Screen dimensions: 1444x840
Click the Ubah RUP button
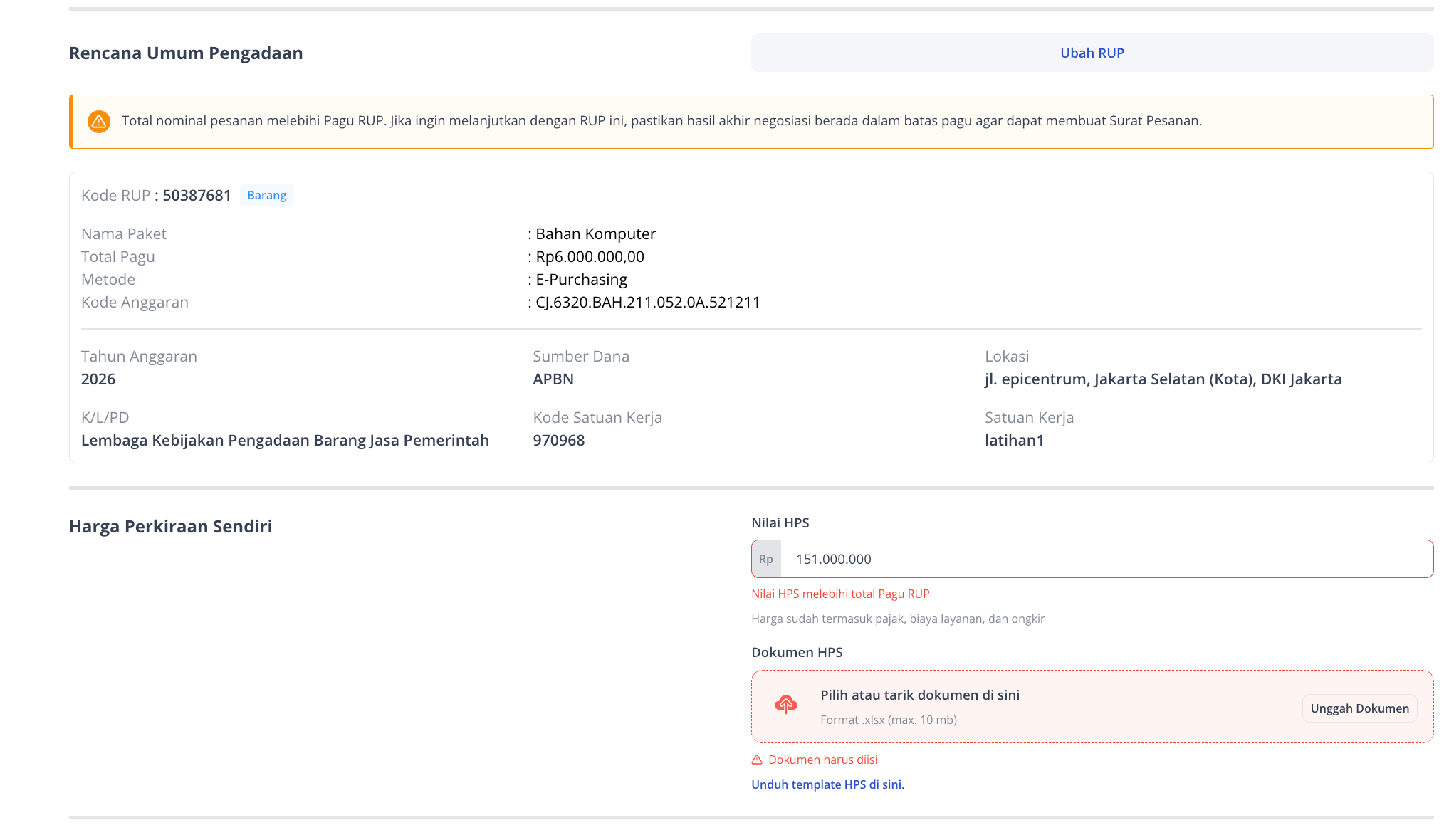[1092, 53]
